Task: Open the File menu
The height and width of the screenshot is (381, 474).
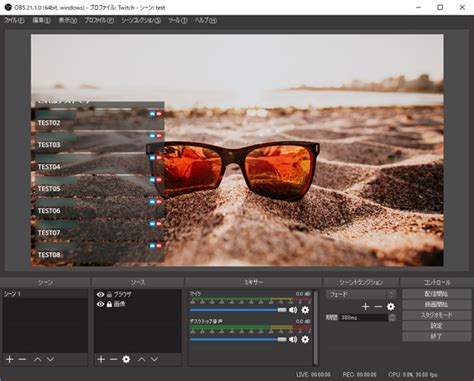Action: tap(14, 20)
